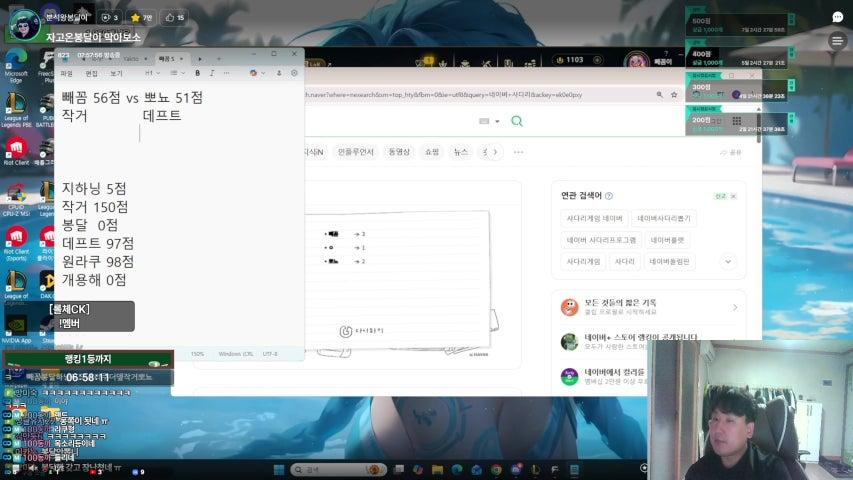
Task: Open the chat bubble icon on the stream overlay
Action: [x=838, y=17]
